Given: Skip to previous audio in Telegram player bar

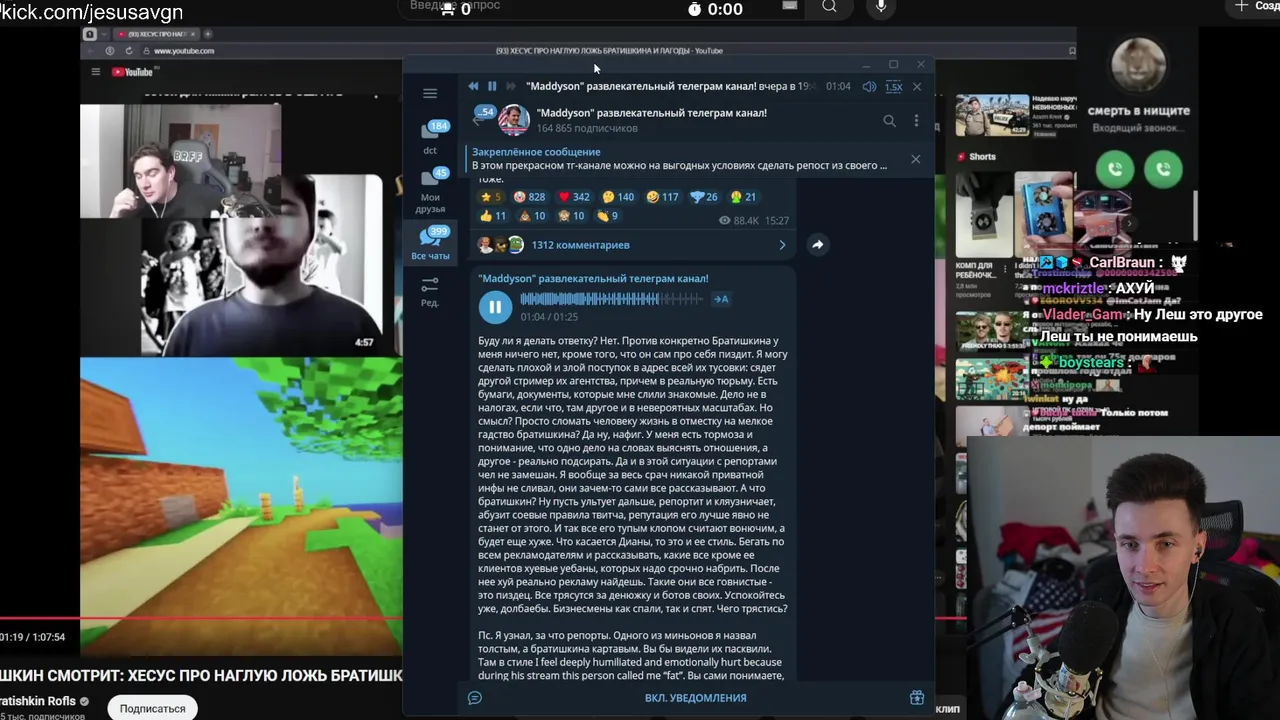Looking at the screenshot, I should [473, 86].
